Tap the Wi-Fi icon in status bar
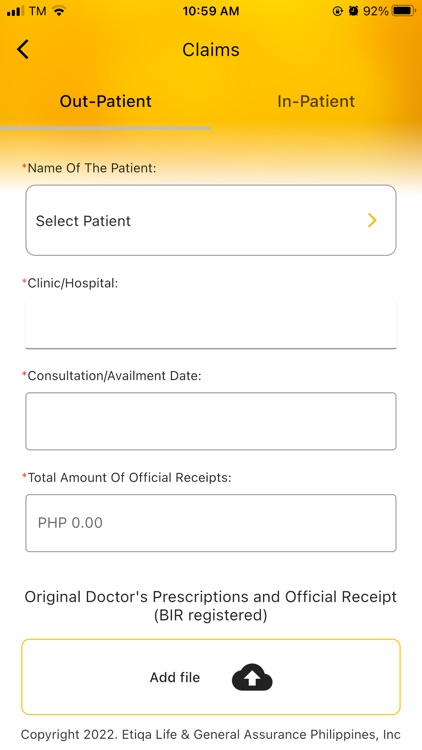Image resolution: width=422 pixels, height=750 pixels. (59, 11)
